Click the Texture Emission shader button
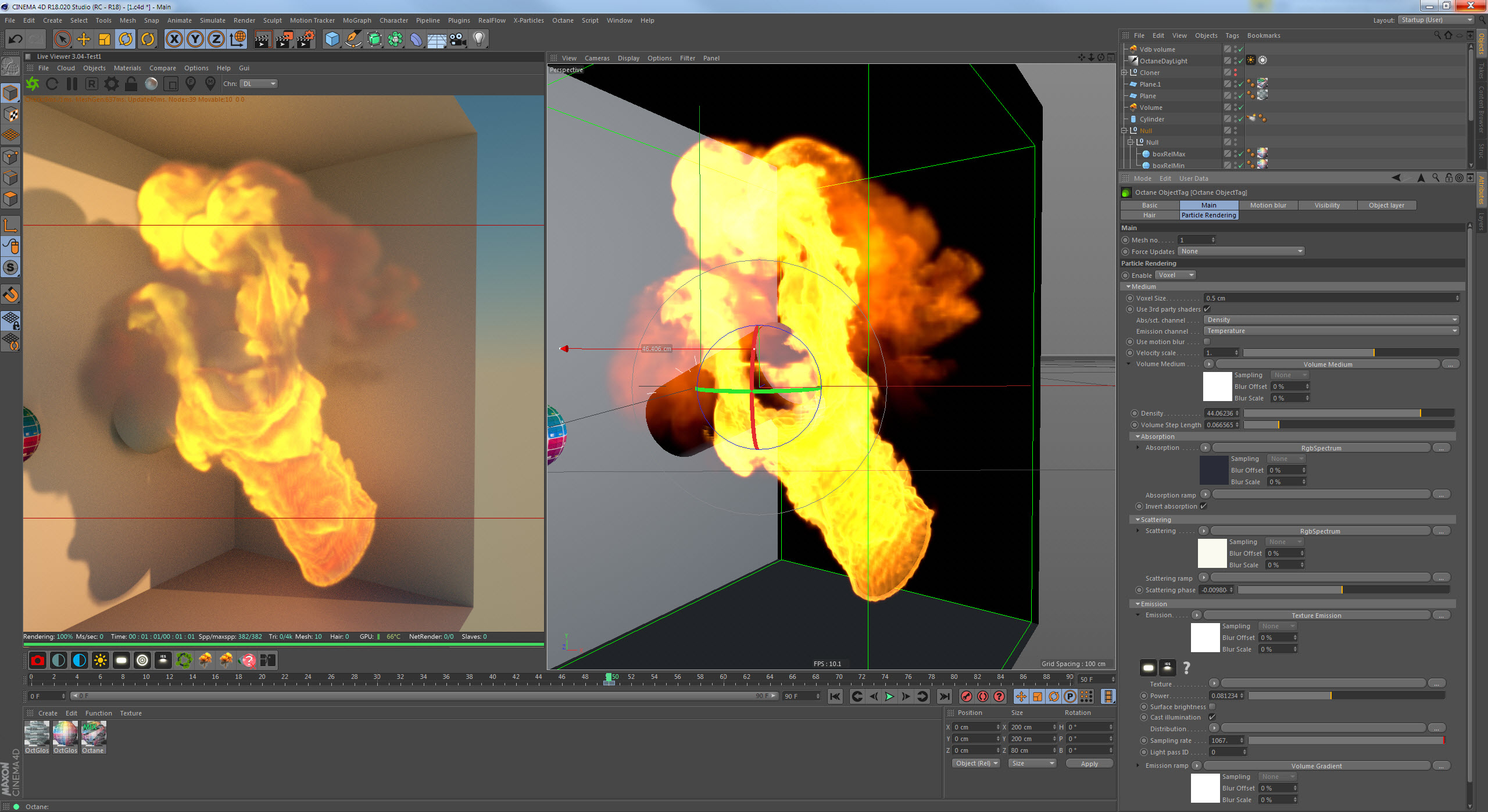This screenshot has height=812, width=1488. coord(1316,616)
